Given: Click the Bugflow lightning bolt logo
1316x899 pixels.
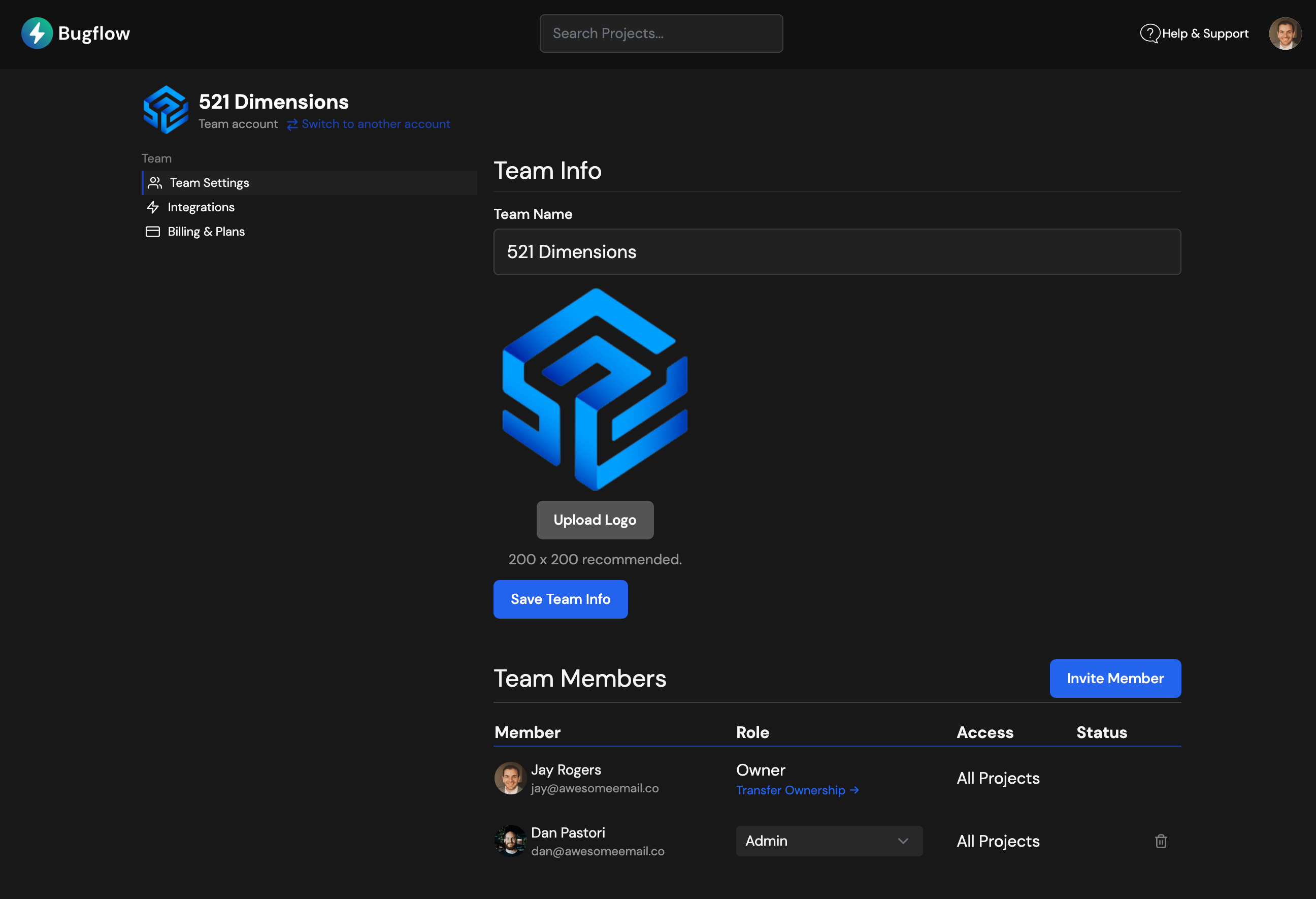Looking at the screenshot, I should 37,34.
